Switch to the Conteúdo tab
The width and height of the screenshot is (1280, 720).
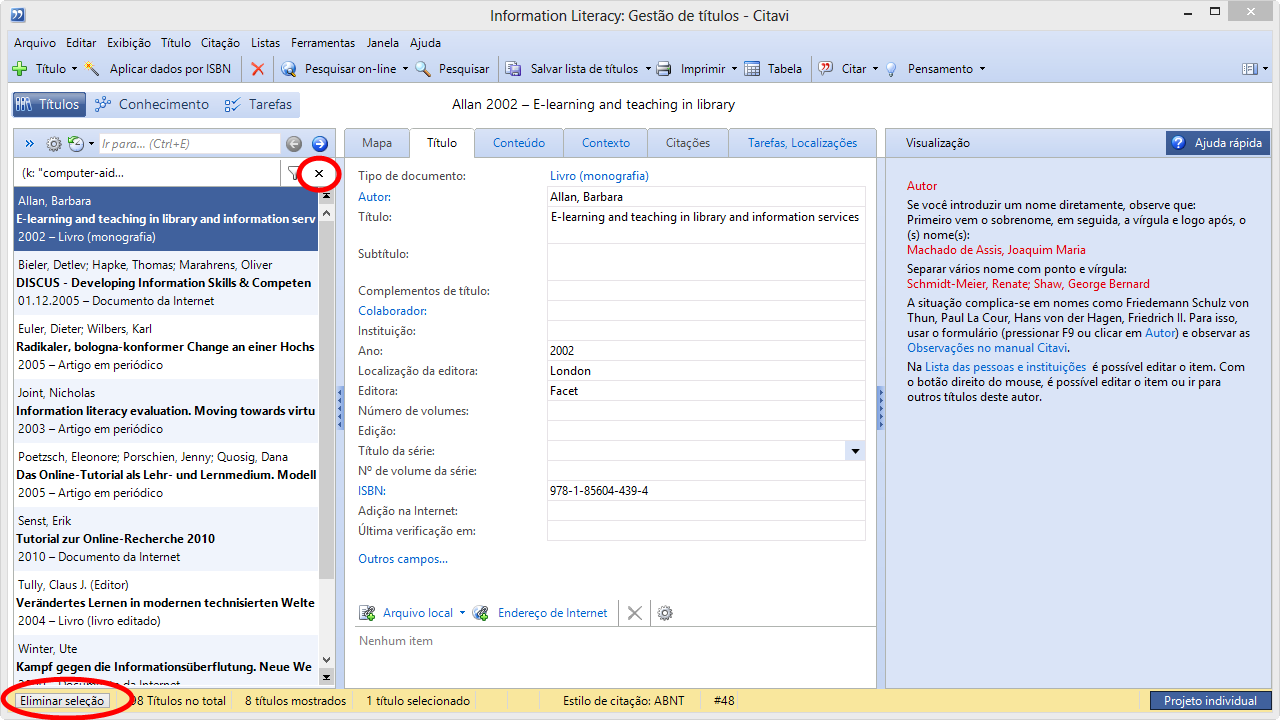519,143
